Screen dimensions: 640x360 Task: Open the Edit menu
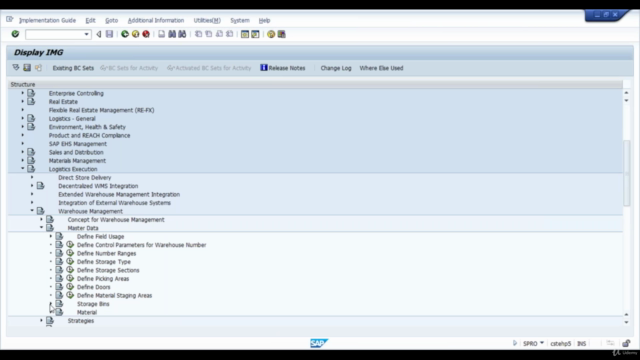pyautogui.click(x=90, y=20)
